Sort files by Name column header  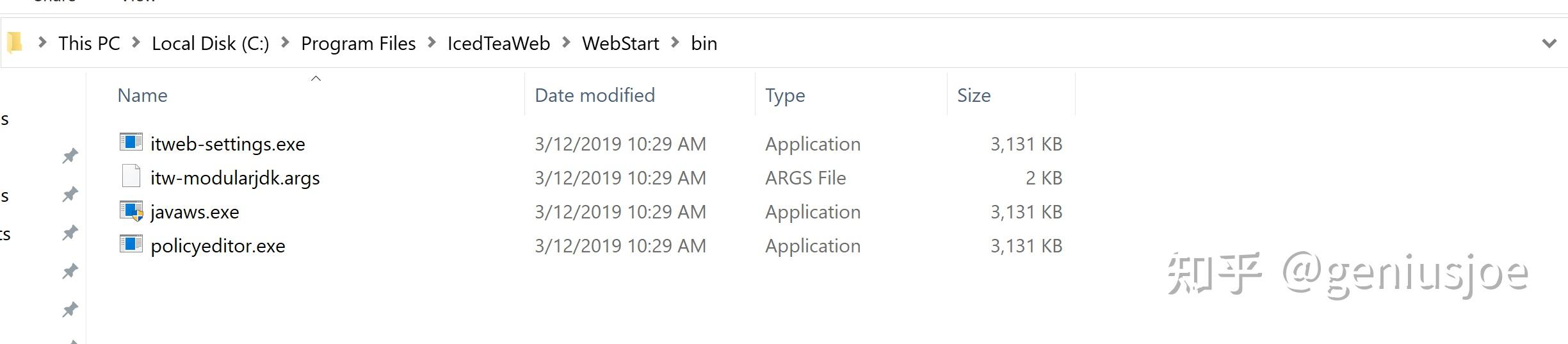142,95
